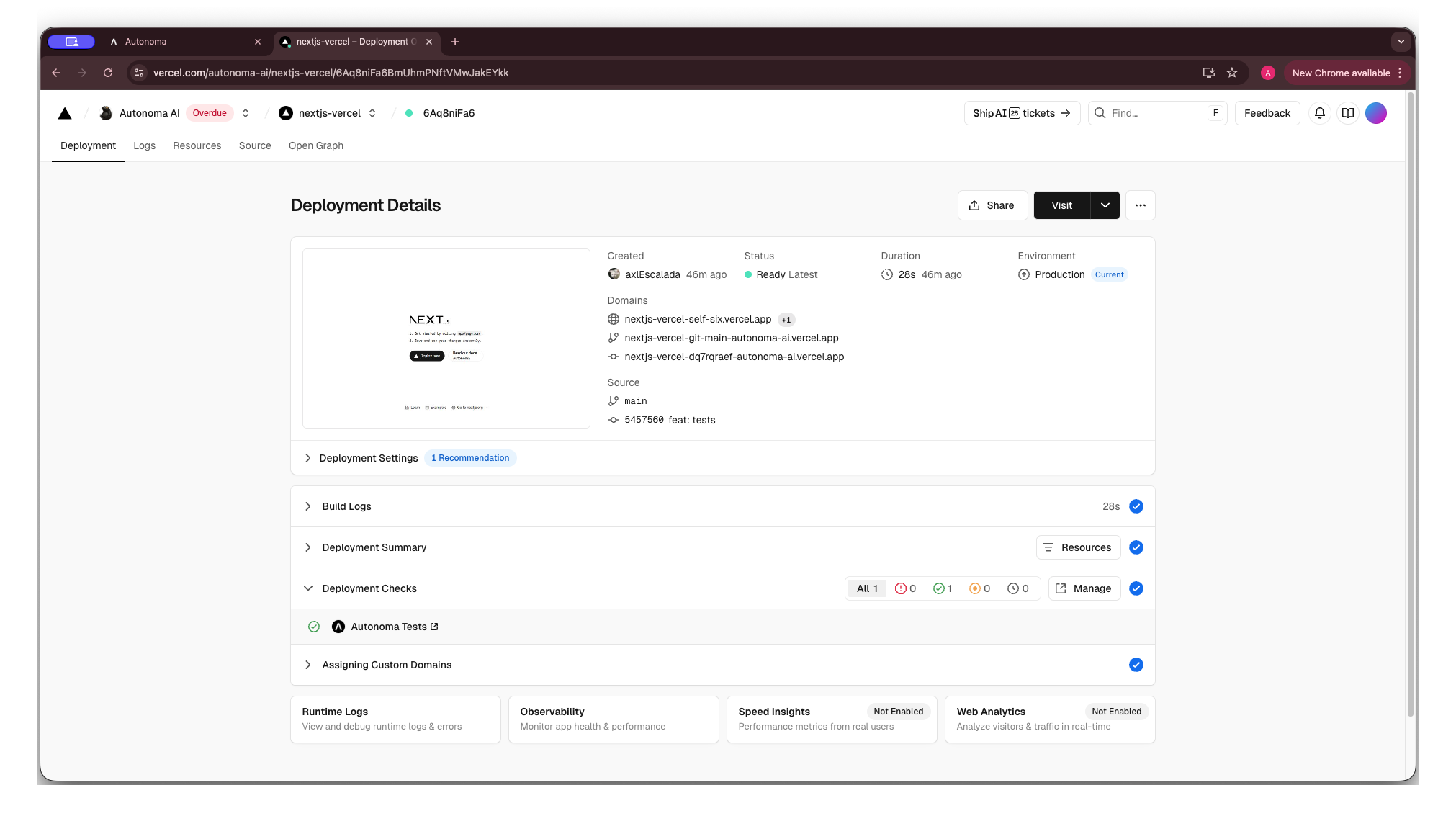The height and width of the screenshot is (834, 1456).
Task: Click the user avatar in header
Action: coord(1375,113)
